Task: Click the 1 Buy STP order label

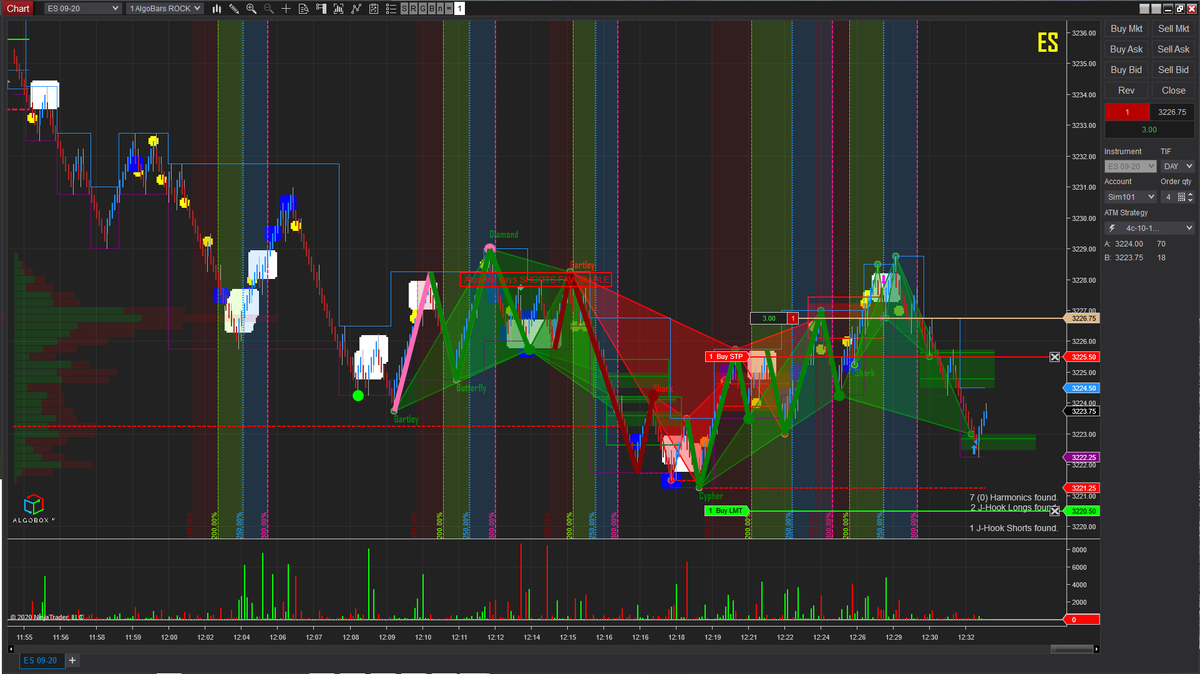Action: 726,356
